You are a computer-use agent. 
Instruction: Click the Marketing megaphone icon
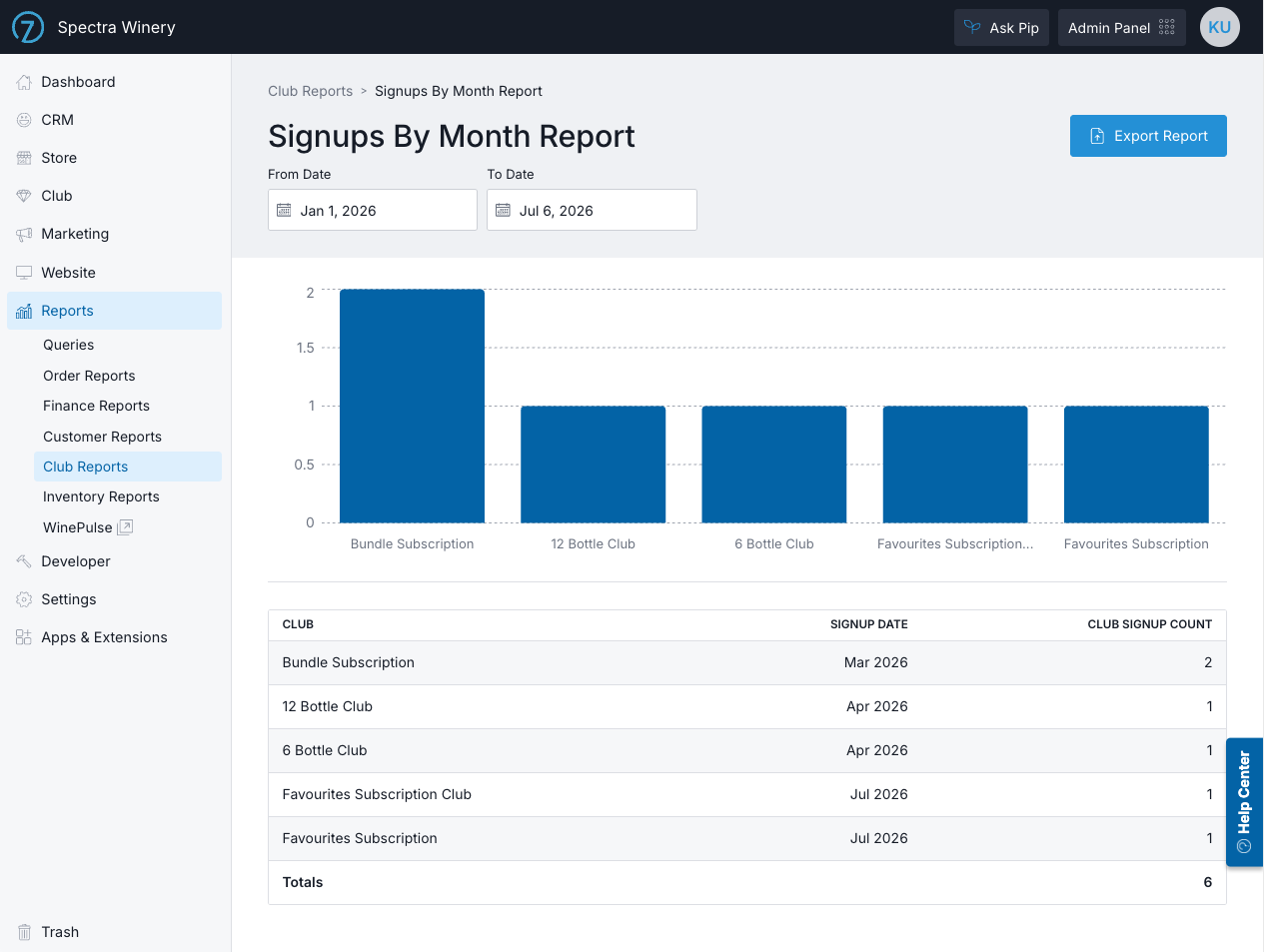point(24,234)
